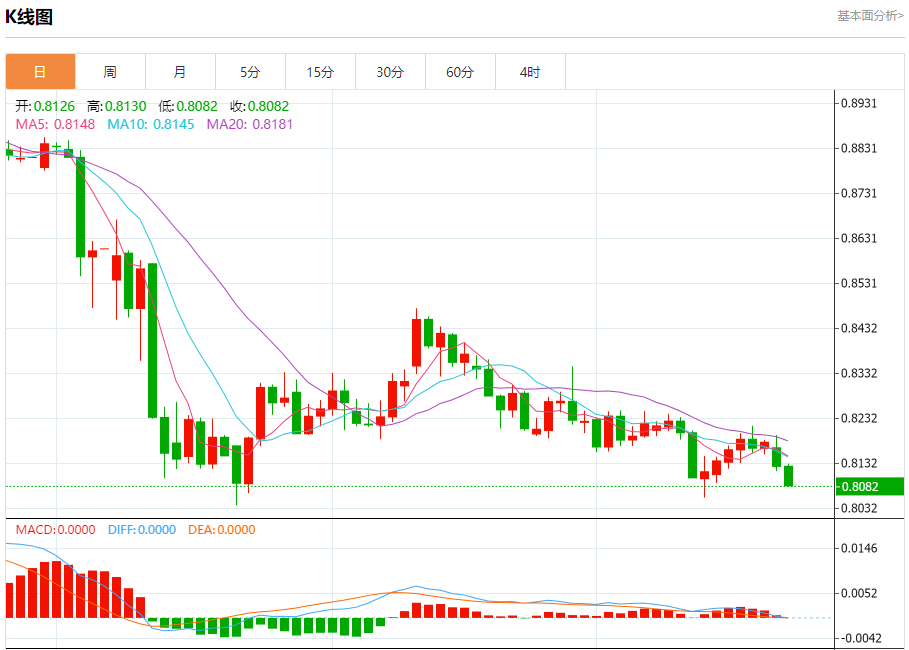Open the 基本面分析> link
The height and width of the screenshot is (650, 909).
click(x=870, y=16)
